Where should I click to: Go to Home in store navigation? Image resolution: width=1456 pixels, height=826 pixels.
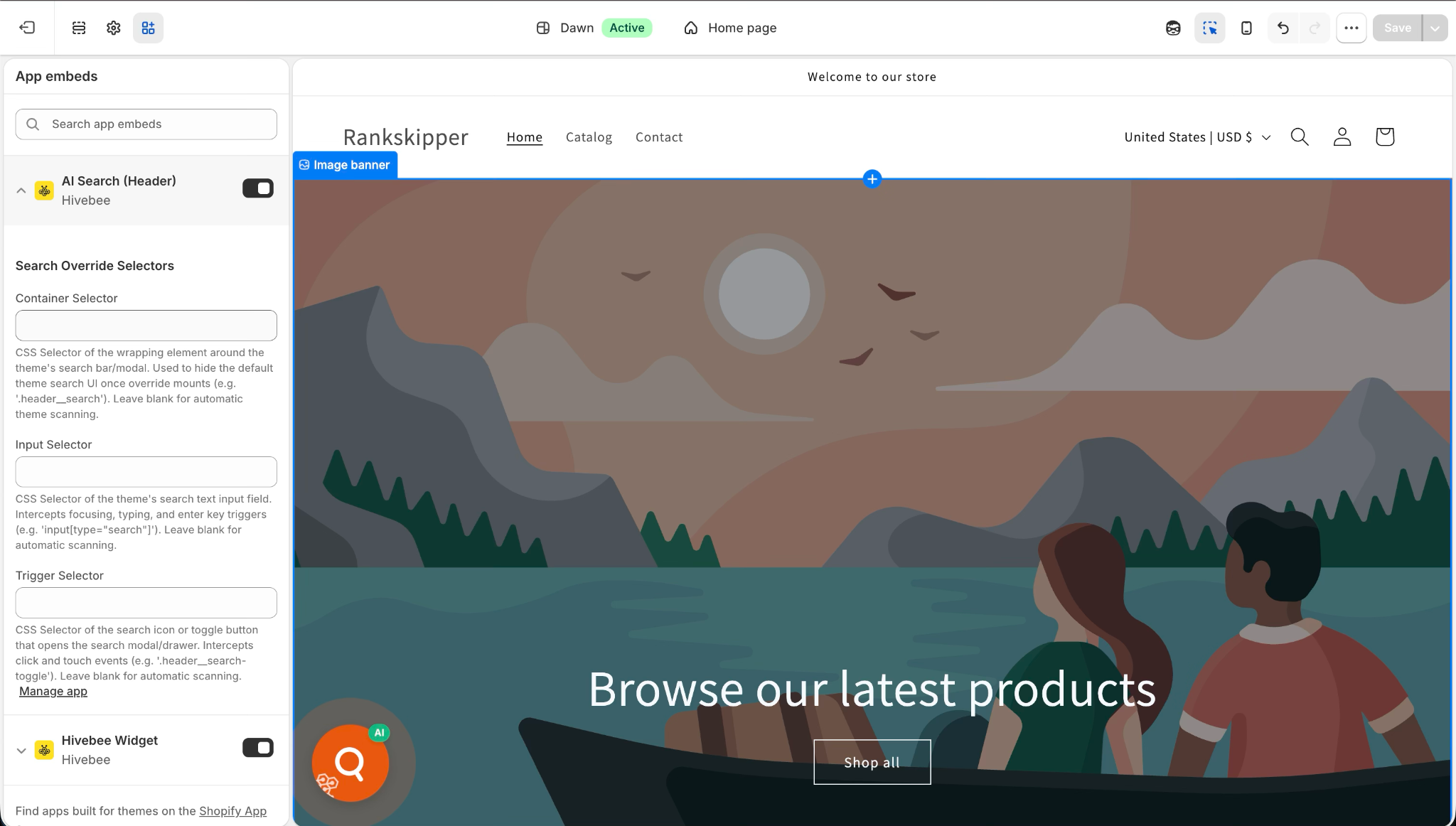pyautogui.click(x=525, y=137)
